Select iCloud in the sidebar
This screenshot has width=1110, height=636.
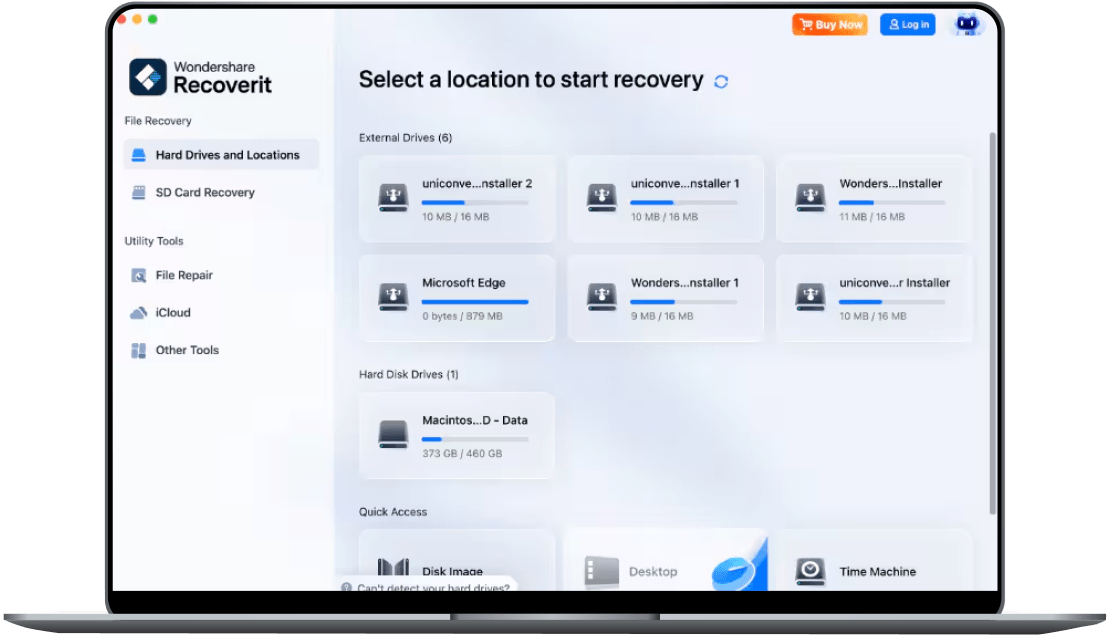click(221, 313)
